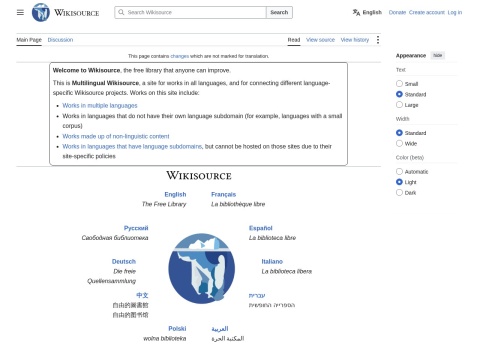Go to Arabic العربية Wikisource

tap(220, 329)
